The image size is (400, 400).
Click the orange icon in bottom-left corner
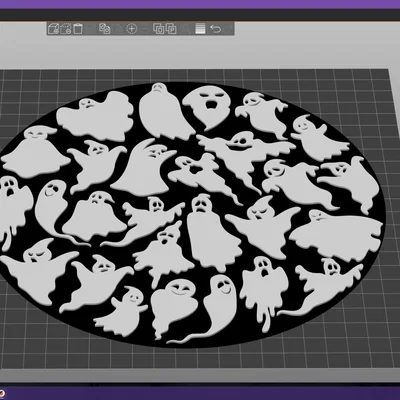pyautogui.click(x=2, y=392)
